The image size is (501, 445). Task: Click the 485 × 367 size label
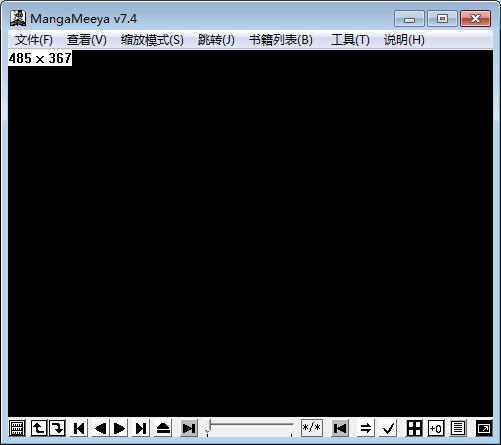pos(40,58)
